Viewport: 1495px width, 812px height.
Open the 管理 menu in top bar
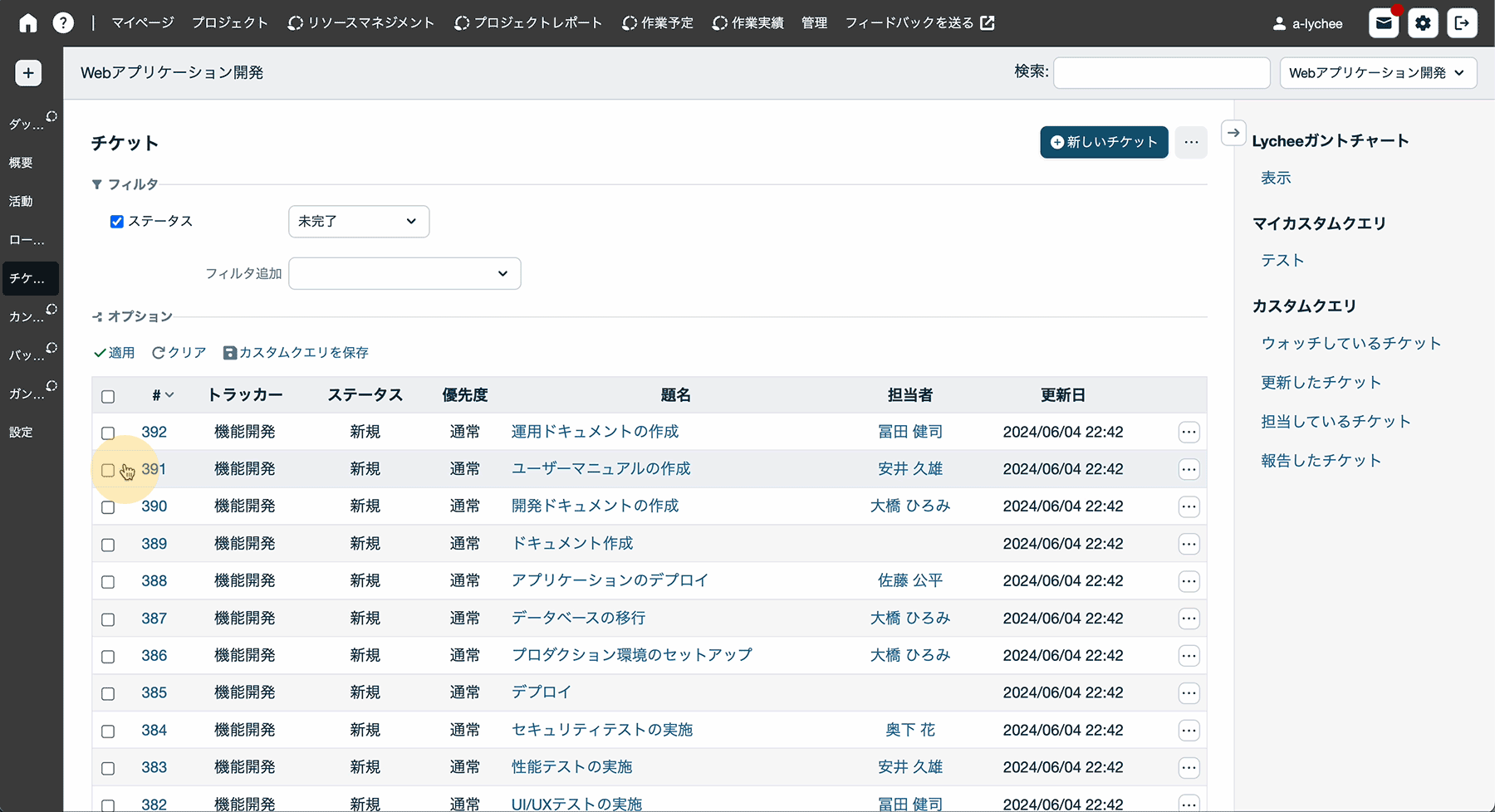click(x=814, y=23)
